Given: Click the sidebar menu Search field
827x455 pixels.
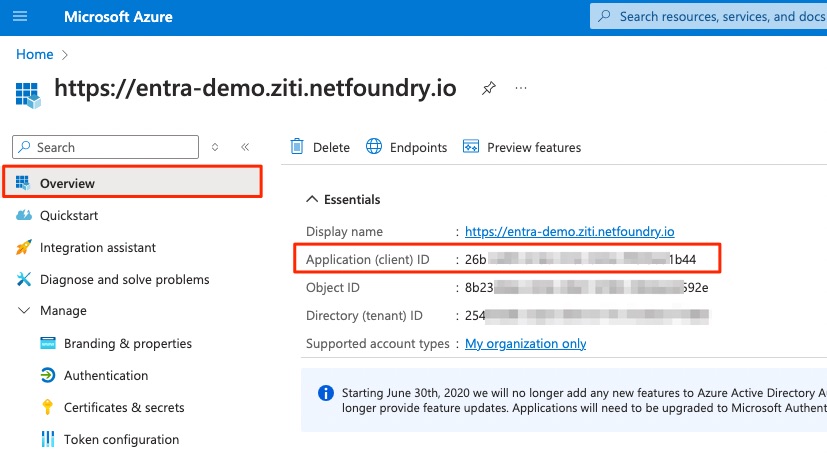Looking at the screenshot, I should tap(105, 147).
